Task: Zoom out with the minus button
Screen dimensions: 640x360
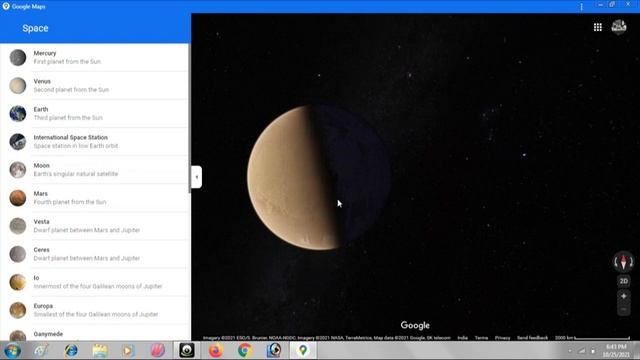Action: coord(624,309)
